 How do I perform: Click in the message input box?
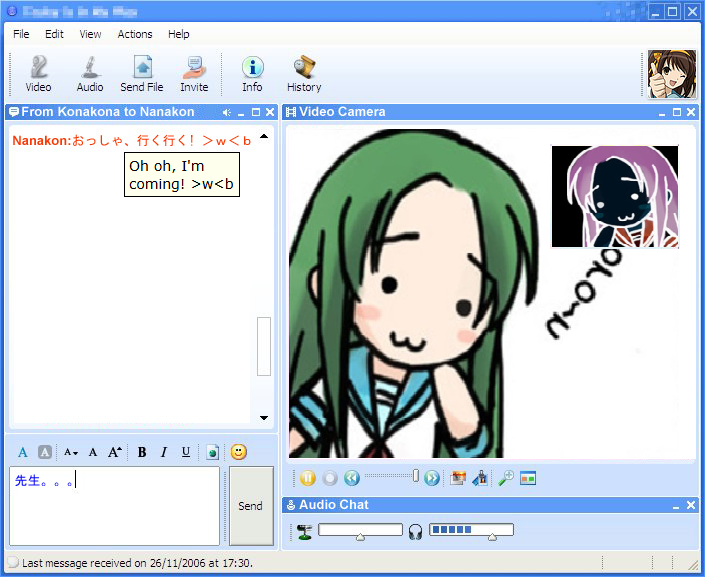(x=114, y=506)
